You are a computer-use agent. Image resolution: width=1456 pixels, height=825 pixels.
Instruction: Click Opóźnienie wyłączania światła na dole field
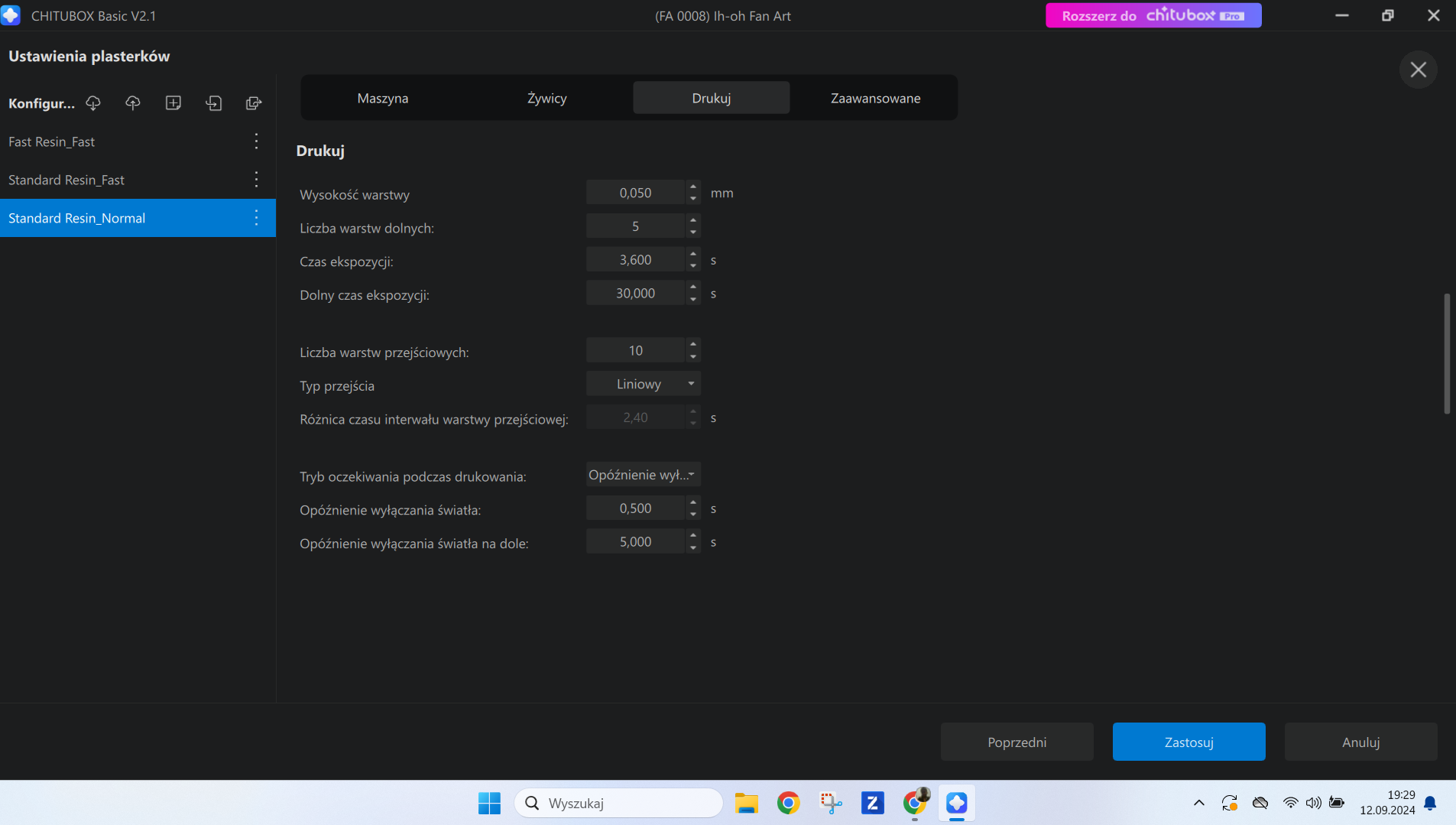635,541
